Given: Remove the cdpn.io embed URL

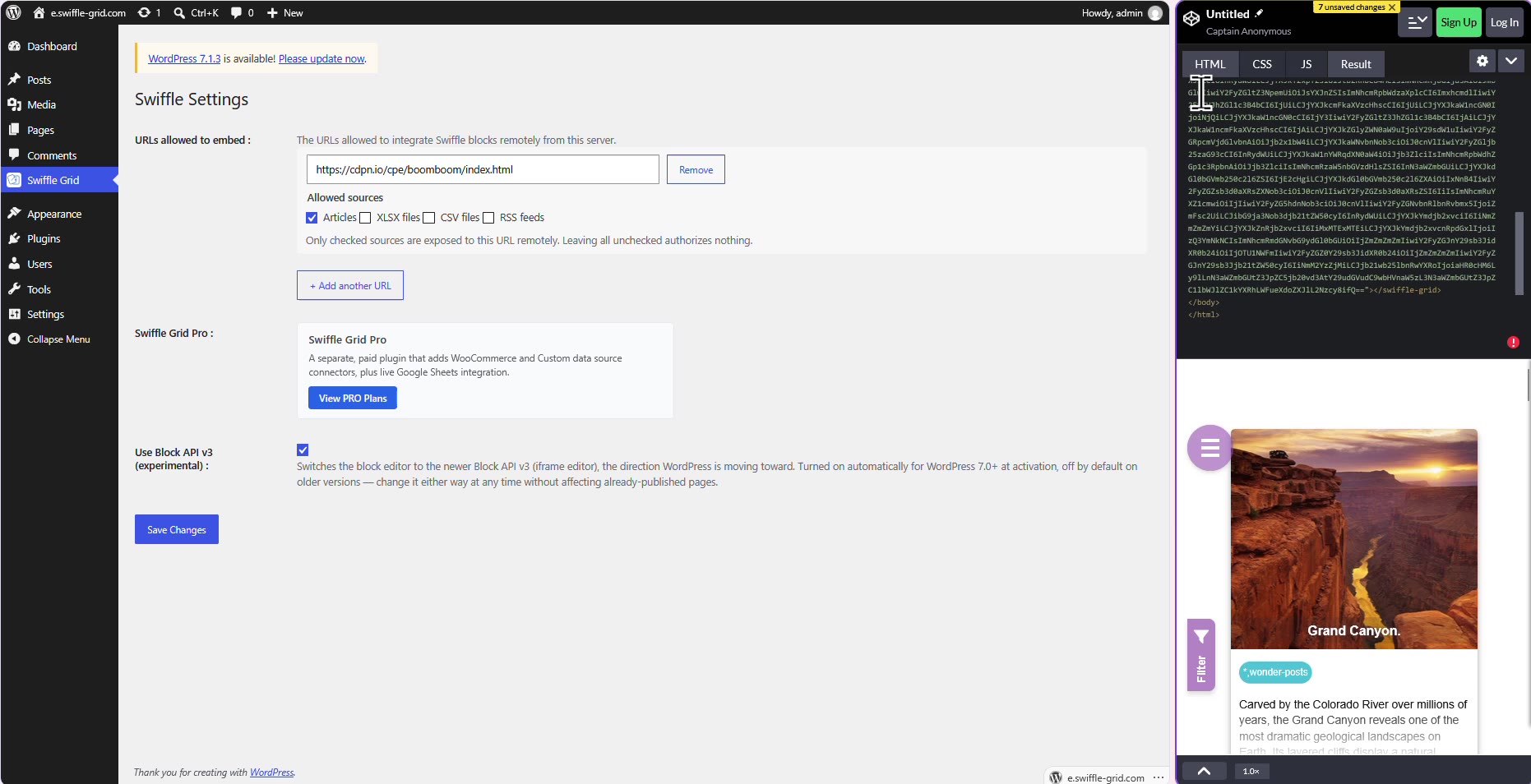Looking at the screenshot, I should tap(696, 169).
